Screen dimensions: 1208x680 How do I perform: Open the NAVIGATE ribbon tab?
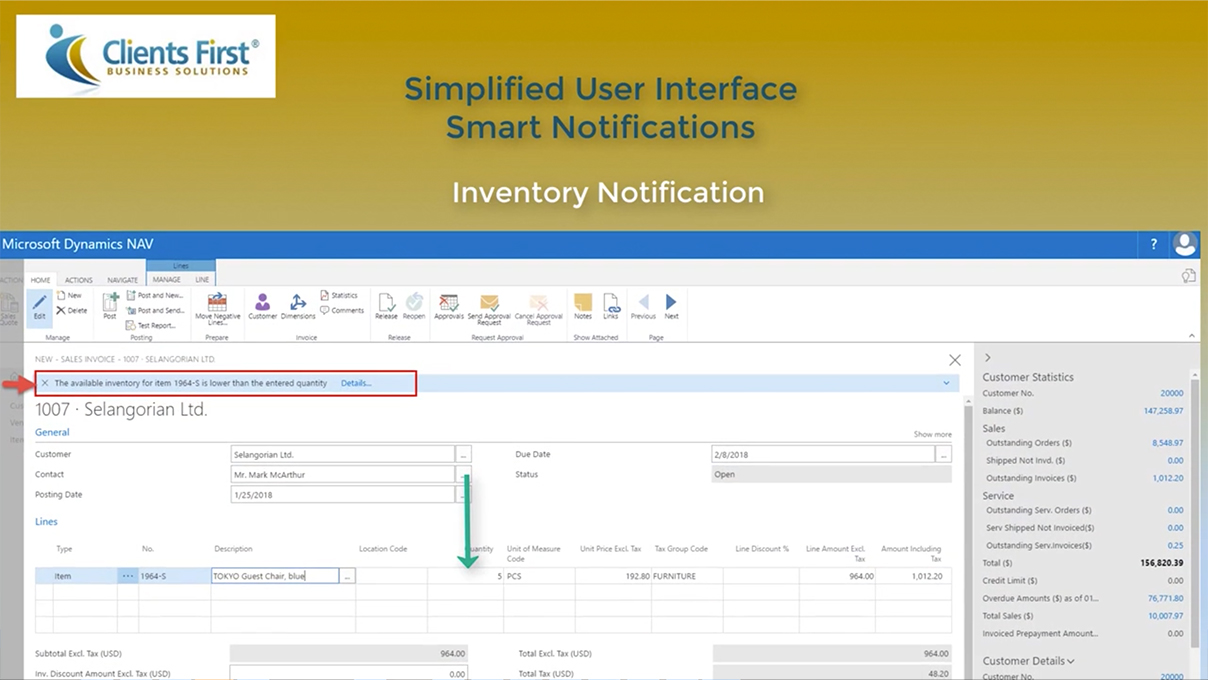click(123, 280)
